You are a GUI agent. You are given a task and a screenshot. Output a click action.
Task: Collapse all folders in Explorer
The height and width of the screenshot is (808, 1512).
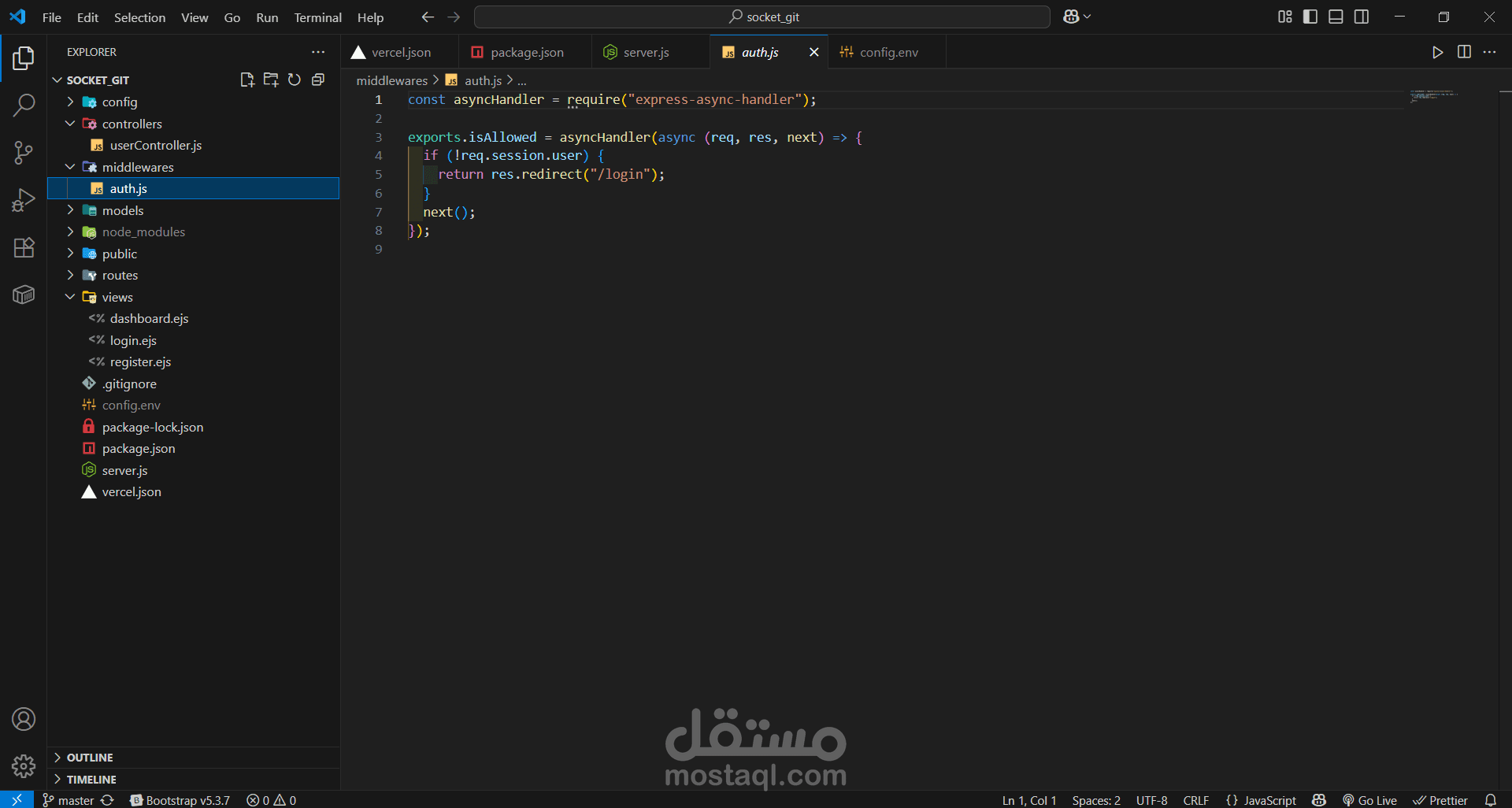pyautogui.click(x=318, y=80)
